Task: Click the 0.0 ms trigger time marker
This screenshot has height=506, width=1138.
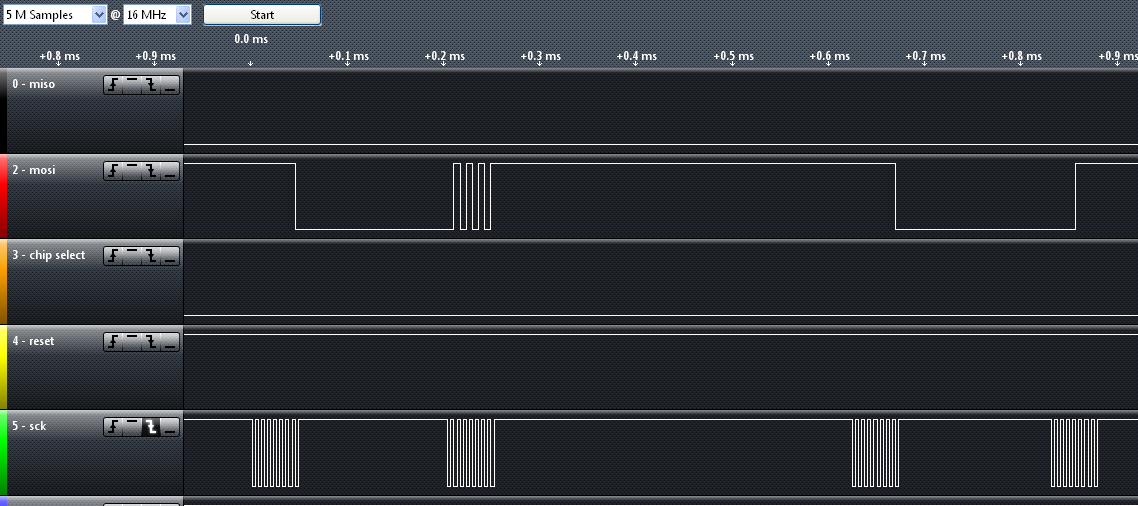Action: 251,39
